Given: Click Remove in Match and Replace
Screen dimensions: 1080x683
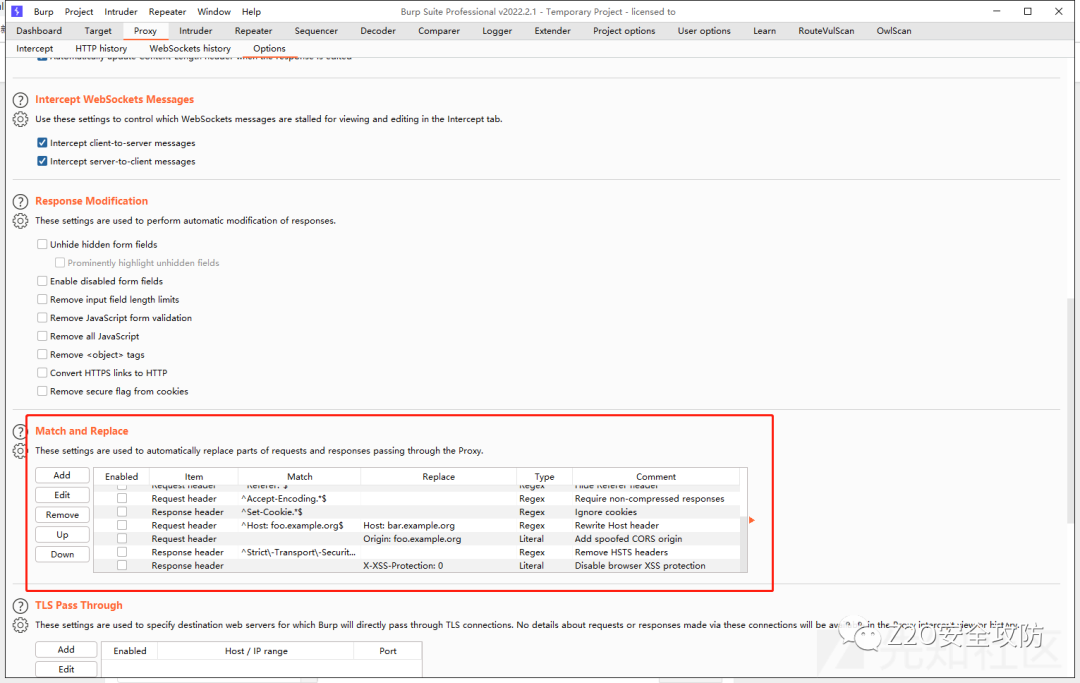Looking at the screenshot, I should 62,515.
